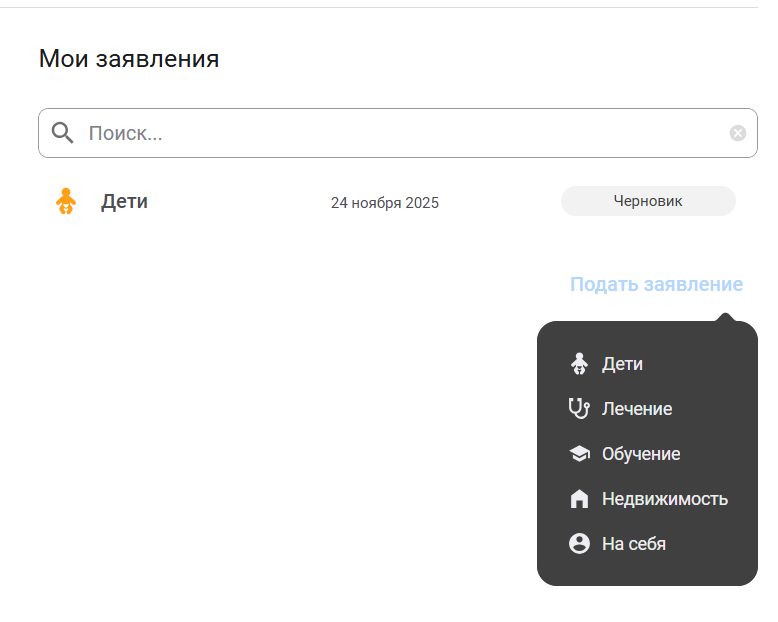Open the Подать заявление dropdown
Screen dimensions: 778x622
click(656, 284)
